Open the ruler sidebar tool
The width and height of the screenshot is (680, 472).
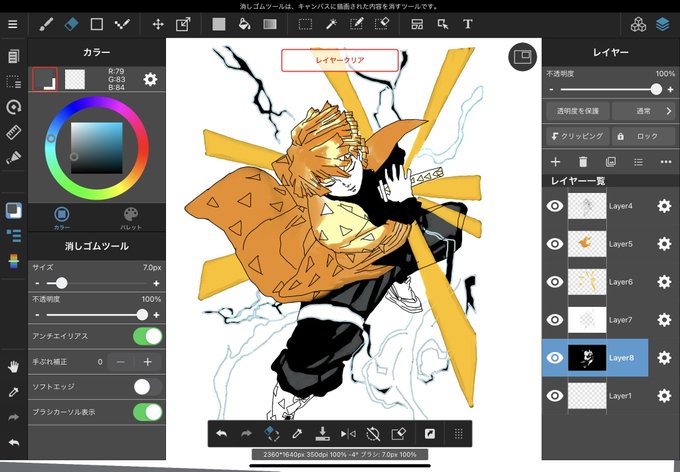point(13,132)
